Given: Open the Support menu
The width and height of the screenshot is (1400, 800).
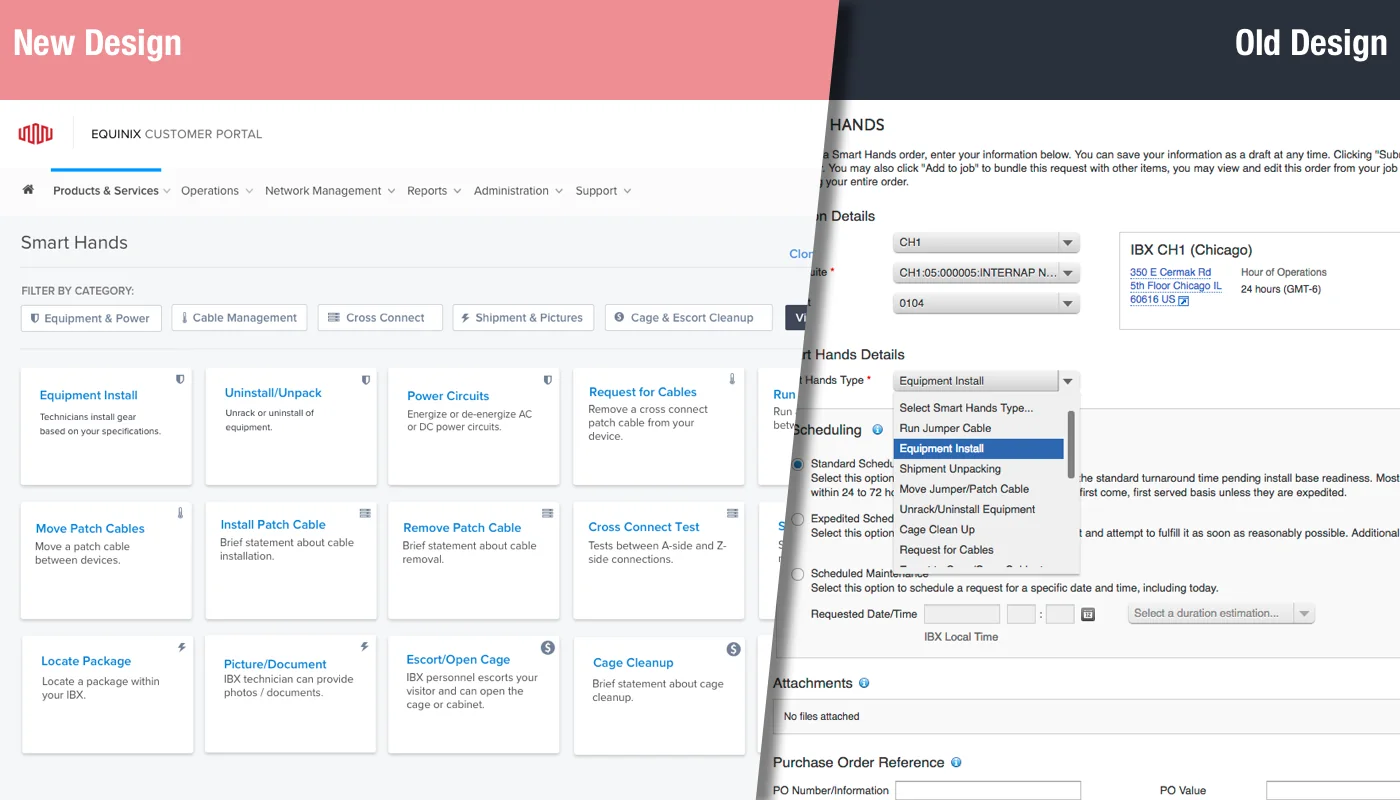Looking at the screenshot, I should pyautogui.click(x=603, y=190).
